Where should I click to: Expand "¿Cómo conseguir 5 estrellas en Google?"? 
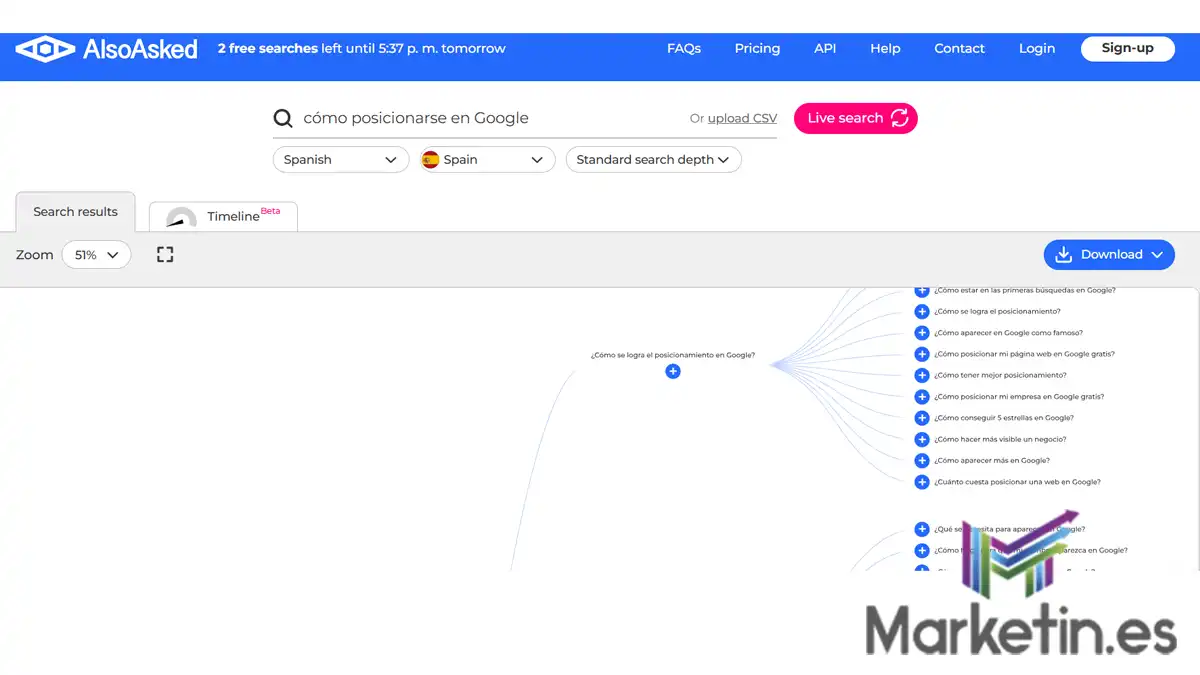coord(921,417)
